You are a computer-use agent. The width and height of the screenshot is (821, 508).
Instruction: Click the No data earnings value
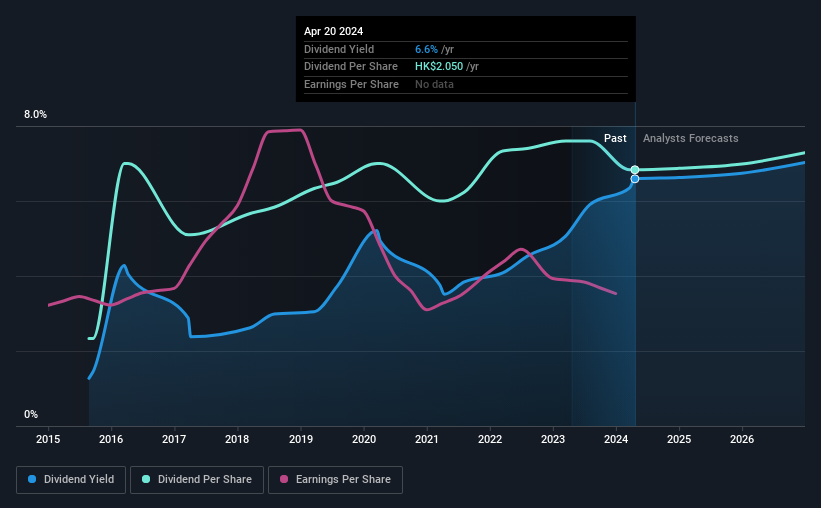(435, 84)
